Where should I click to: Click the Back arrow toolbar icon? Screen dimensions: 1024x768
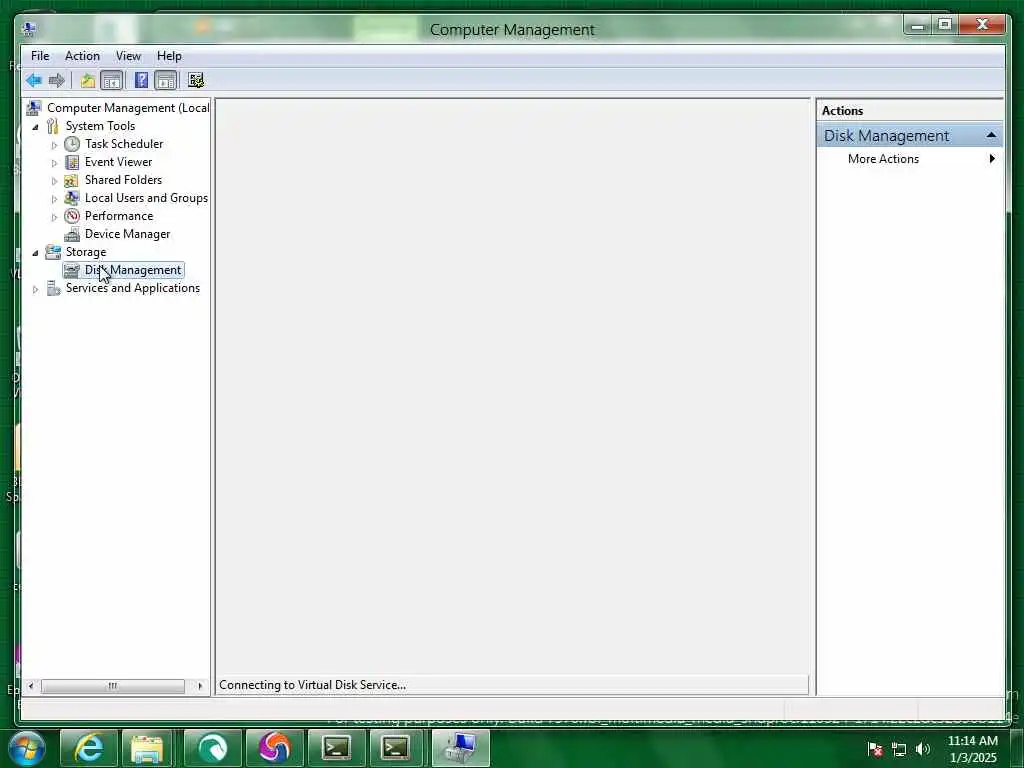[x=34, y=80]
